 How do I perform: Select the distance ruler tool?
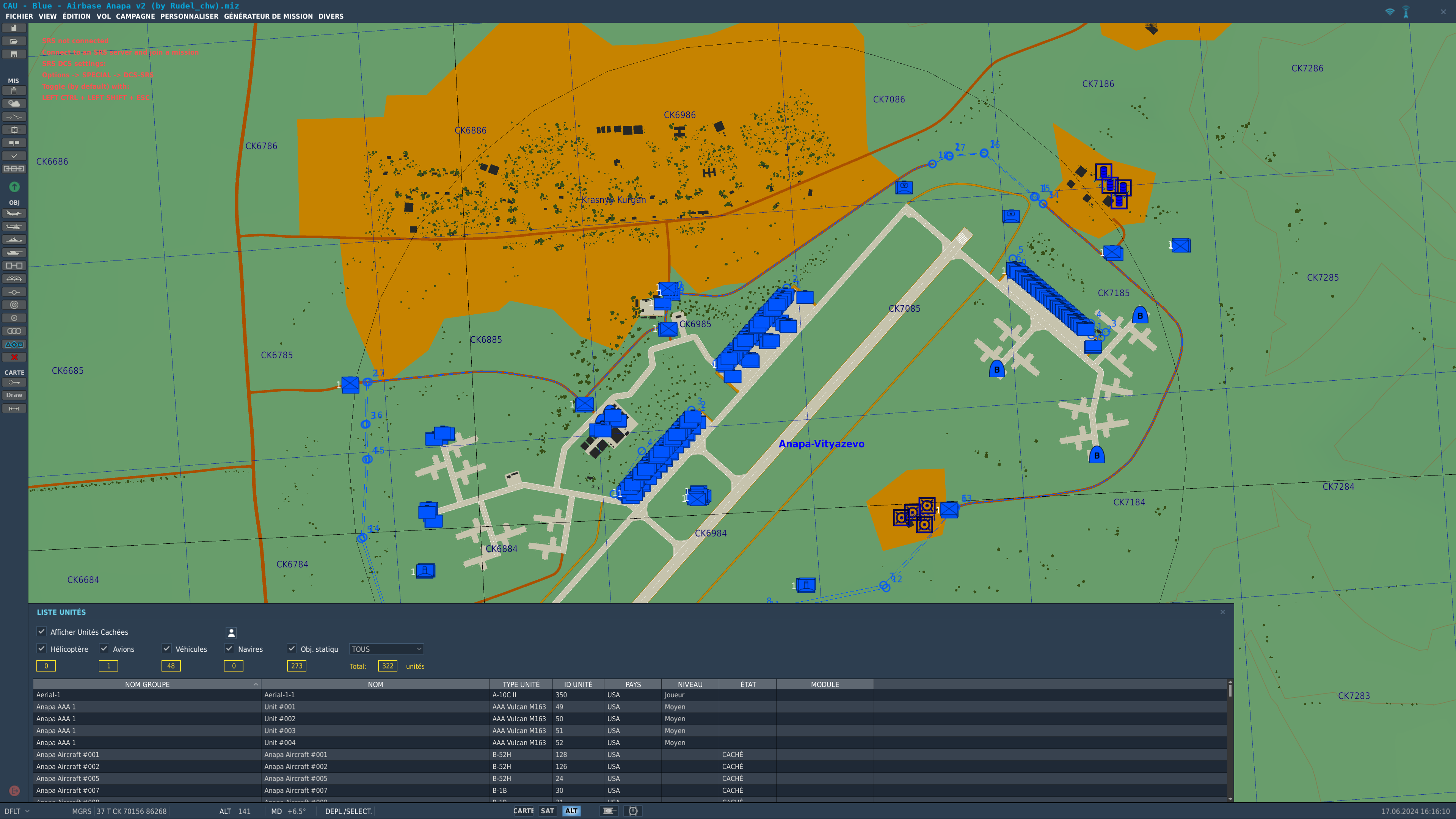click(x=14, y=408)
